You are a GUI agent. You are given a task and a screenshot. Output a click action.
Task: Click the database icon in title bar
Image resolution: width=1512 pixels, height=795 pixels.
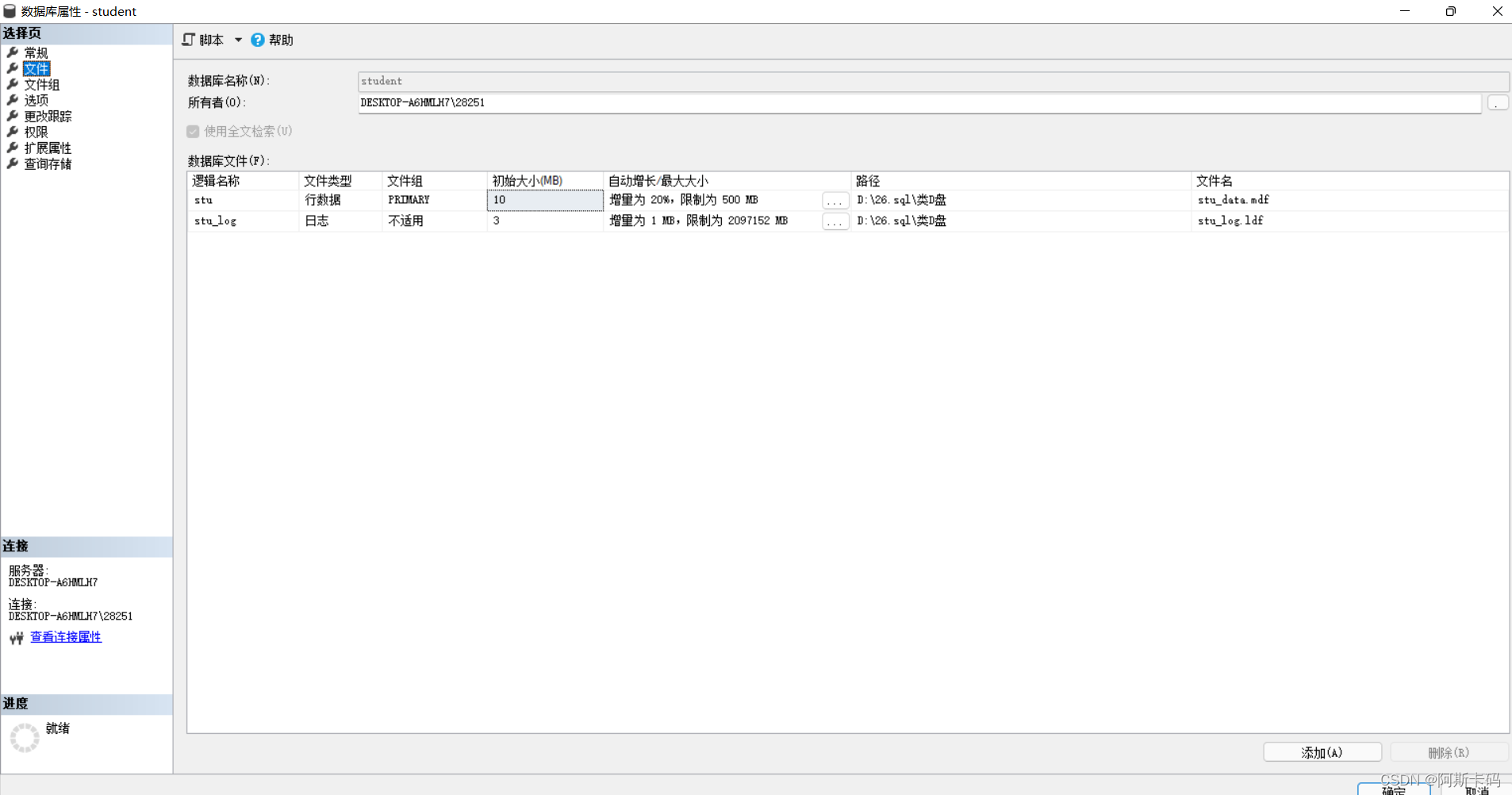point(10,11)
